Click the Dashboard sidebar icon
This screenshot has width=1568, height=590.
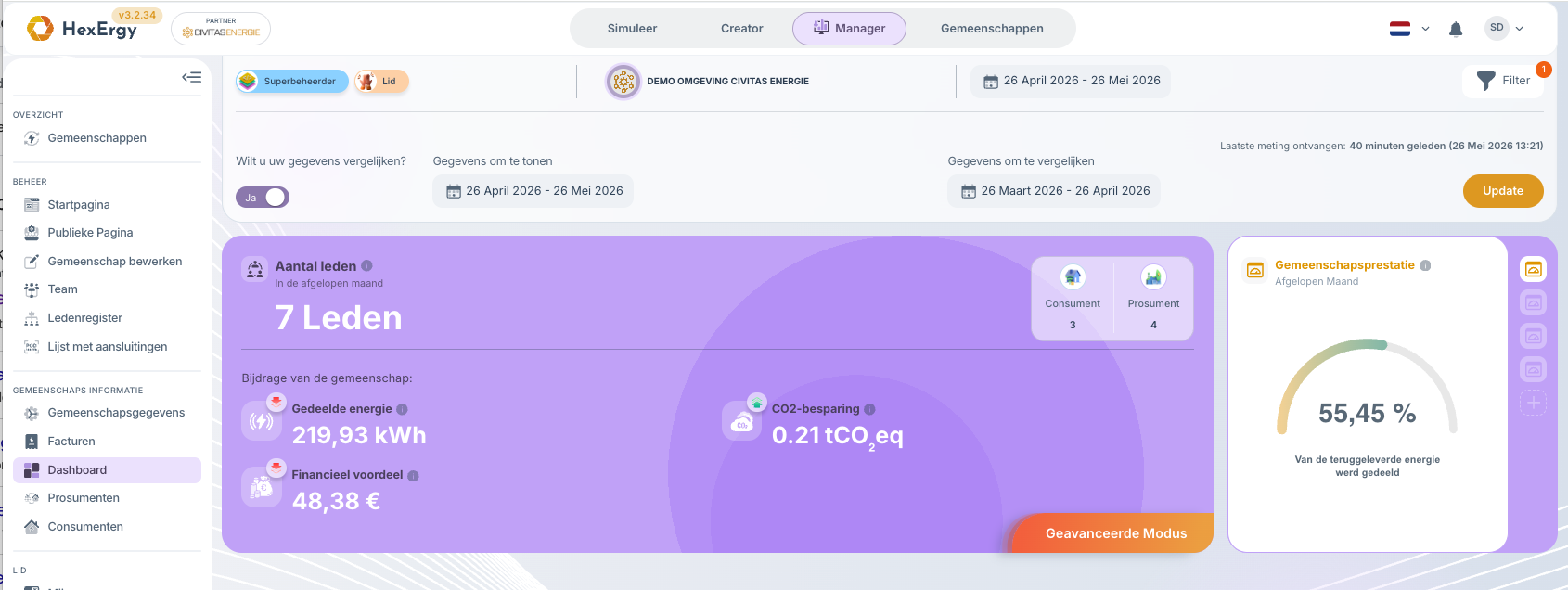pyautogui.click(x=32, y=470)
